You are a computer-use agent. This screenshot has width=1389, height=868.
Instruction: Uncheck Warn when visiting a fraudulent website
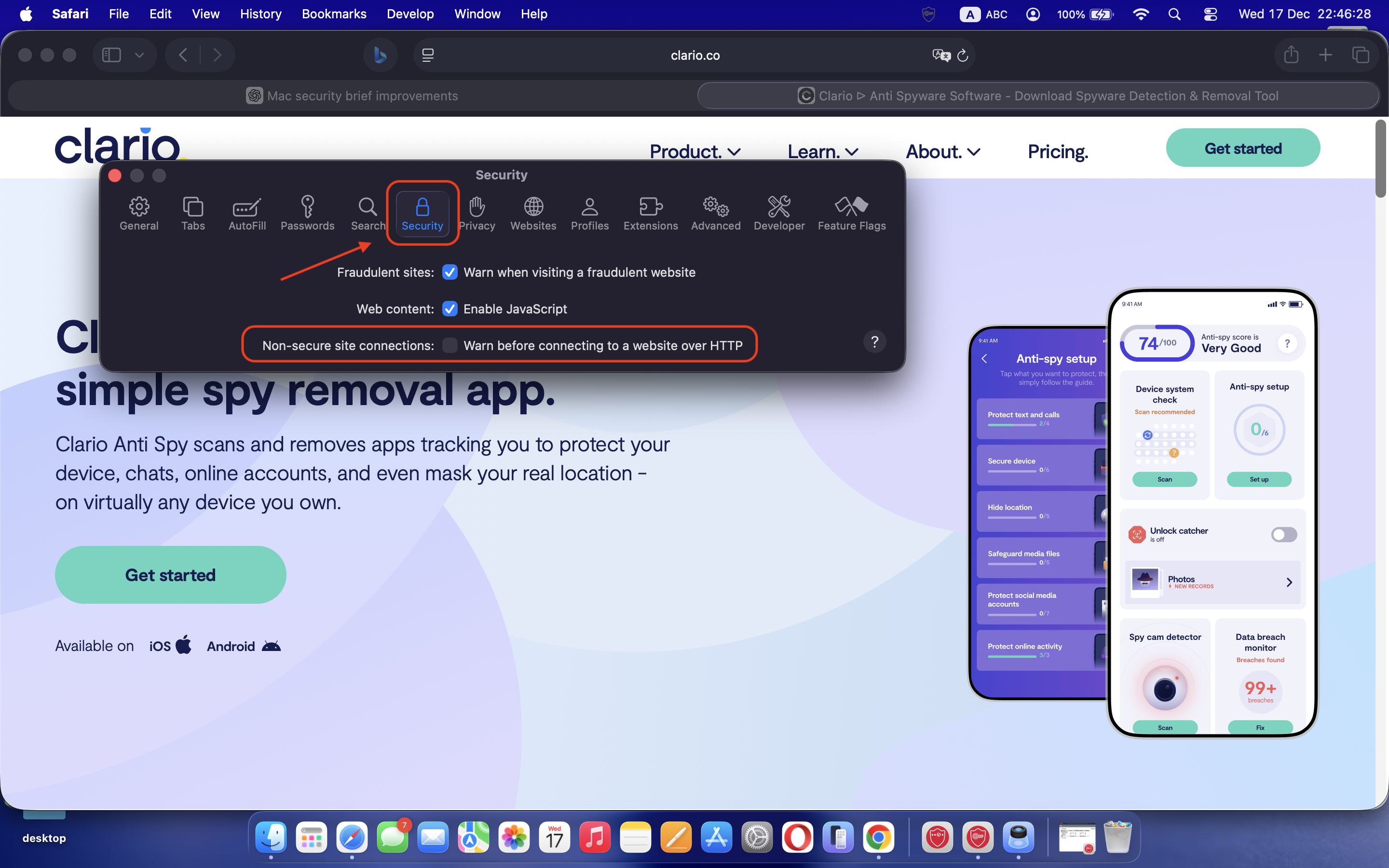(450, 272)
